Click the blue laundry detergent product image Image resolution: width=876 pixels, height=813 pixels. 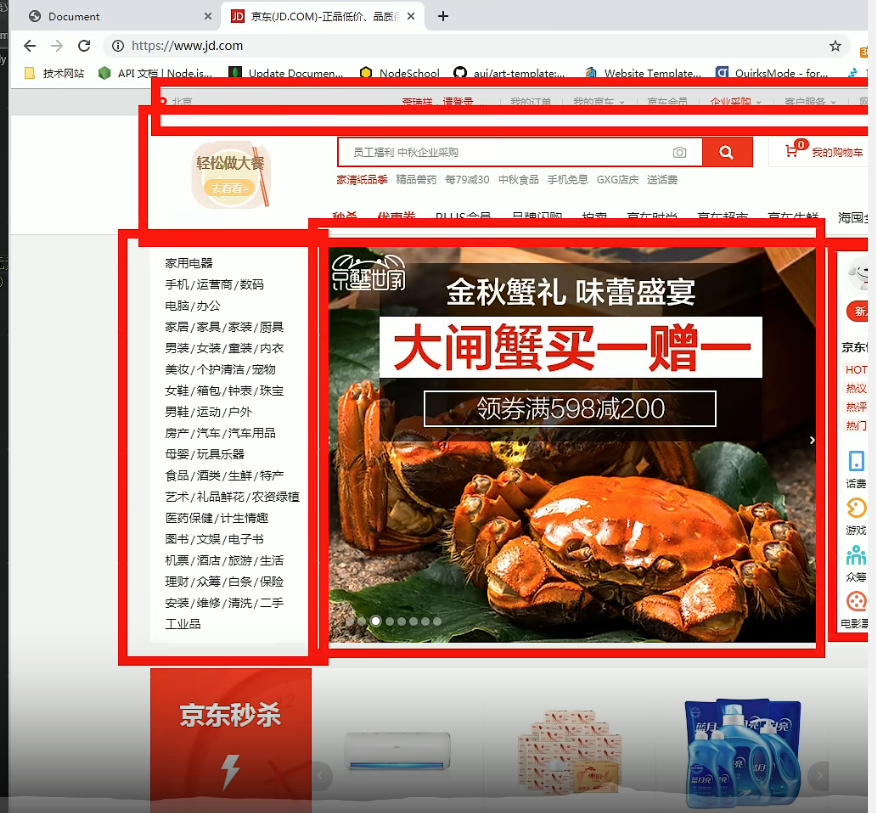[742, 752]
